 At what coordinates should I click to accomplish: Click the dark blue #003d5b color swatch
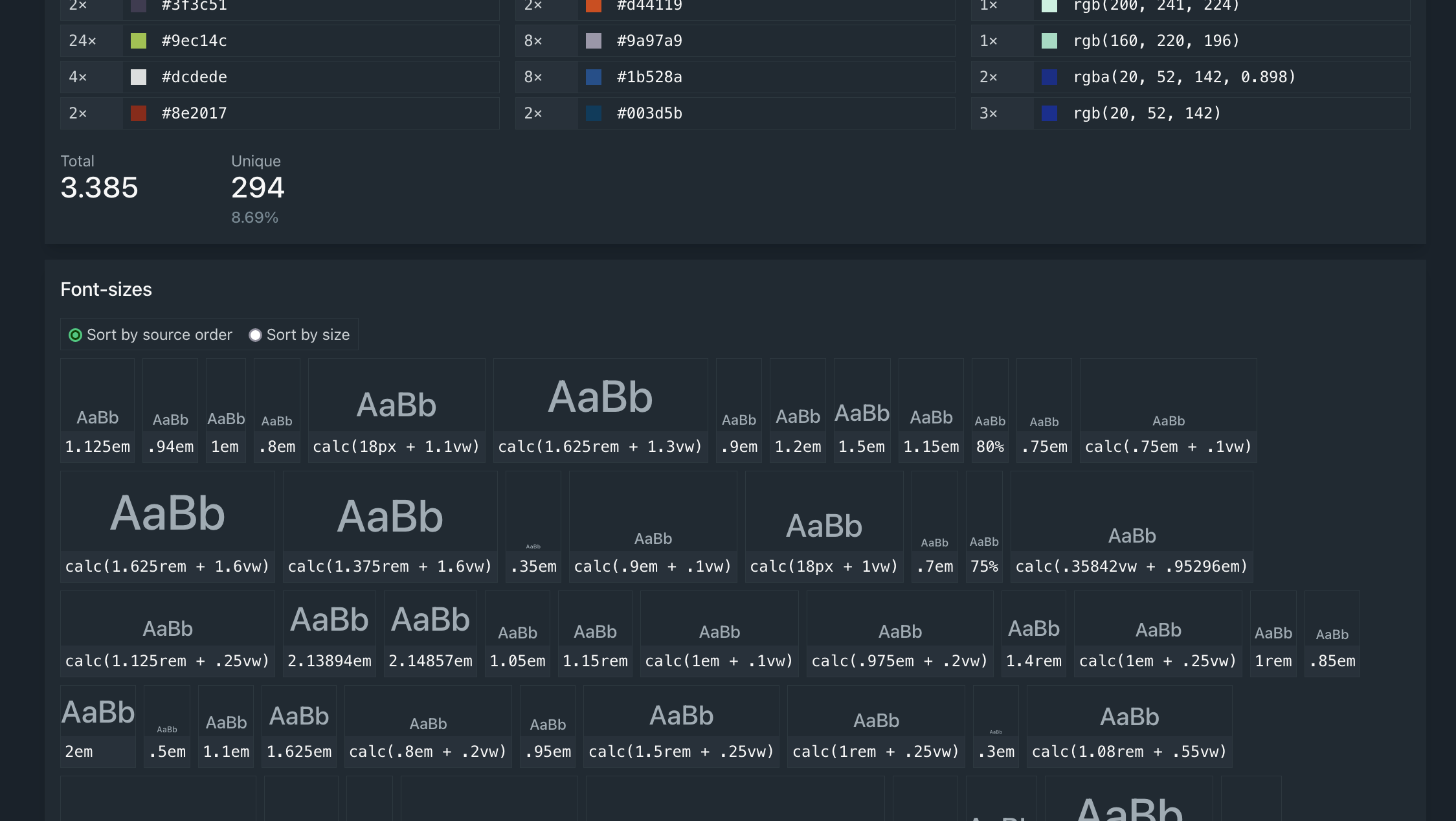[x=594, y=113]
